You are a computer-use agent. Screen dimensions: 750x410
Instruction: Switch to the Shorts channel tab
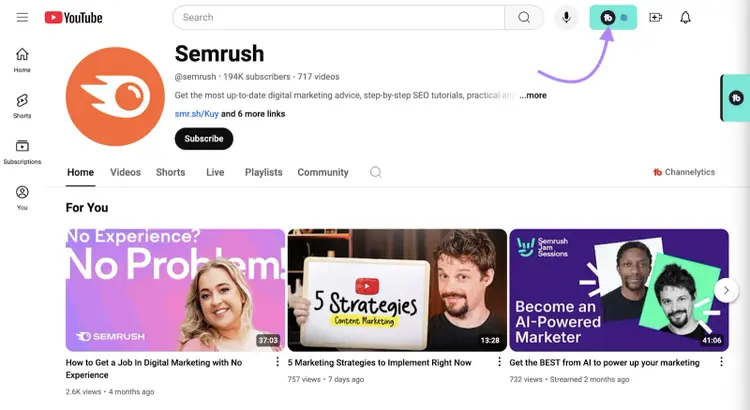pos(170,172)
